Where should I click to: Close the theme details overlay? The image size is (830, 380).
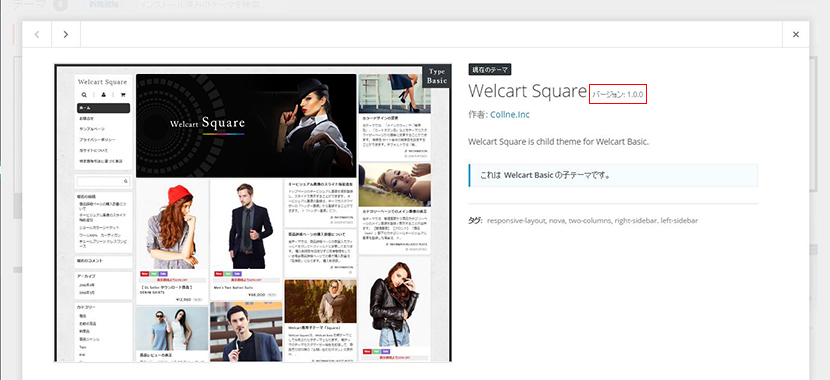[796, 34]
